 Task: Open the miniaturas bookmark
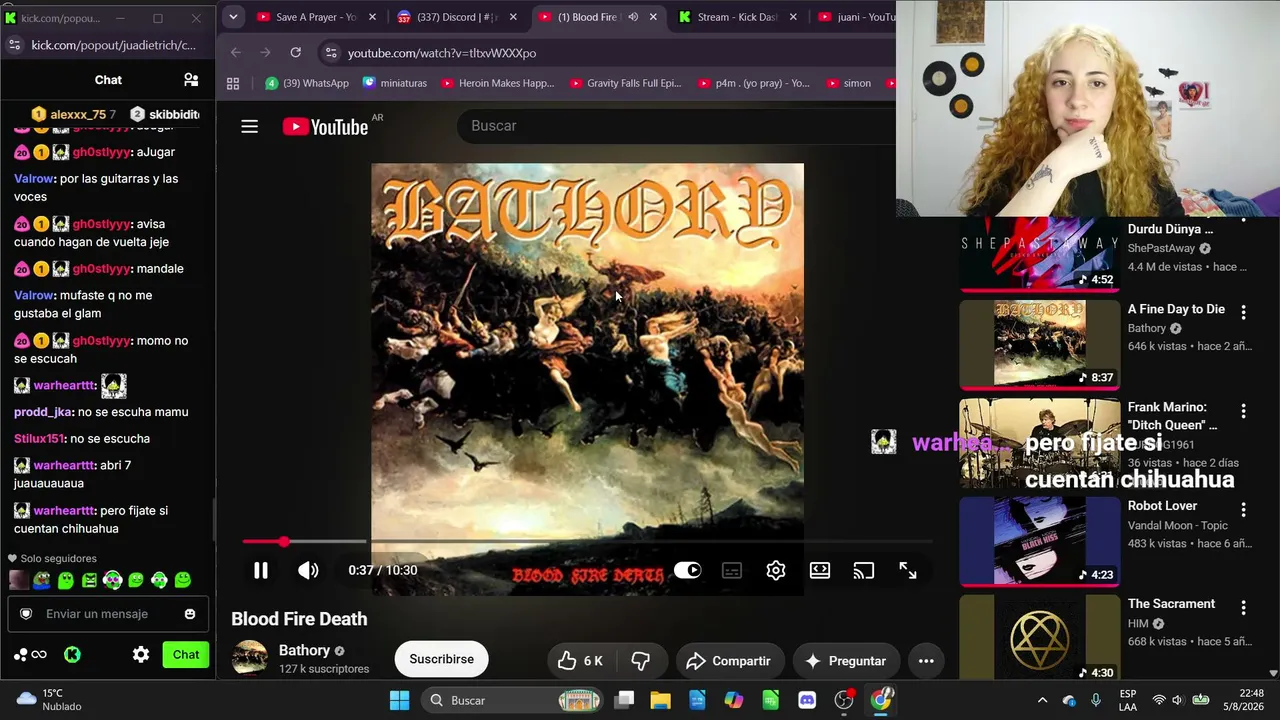[x=395, y=83]
